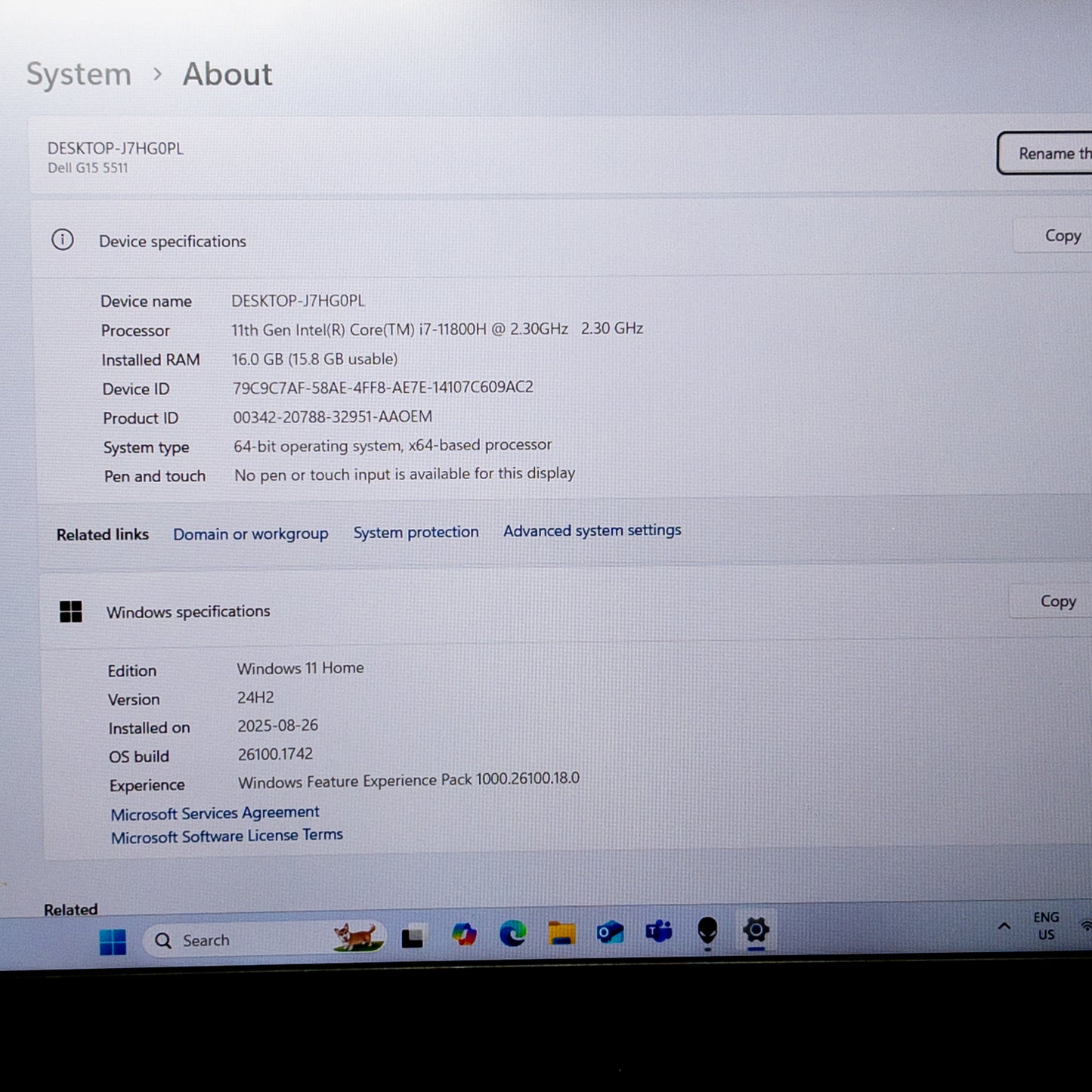Image resolution: width=1092 pixels, height=1092 pixels.
Task: Click the Pen and touch label
Action: (x=155, y=476)
